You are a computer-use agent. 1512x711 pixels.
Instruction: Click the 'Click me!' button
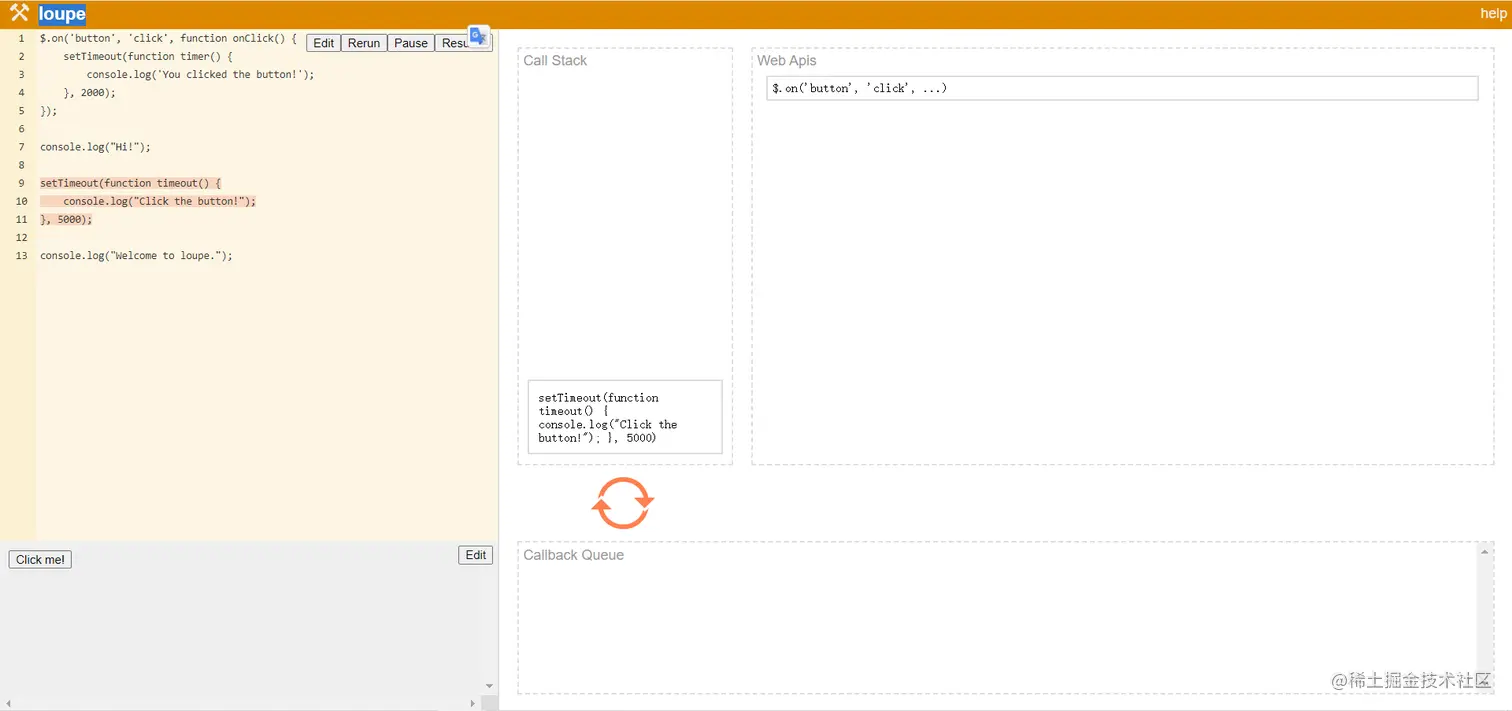tap(40, 560)
